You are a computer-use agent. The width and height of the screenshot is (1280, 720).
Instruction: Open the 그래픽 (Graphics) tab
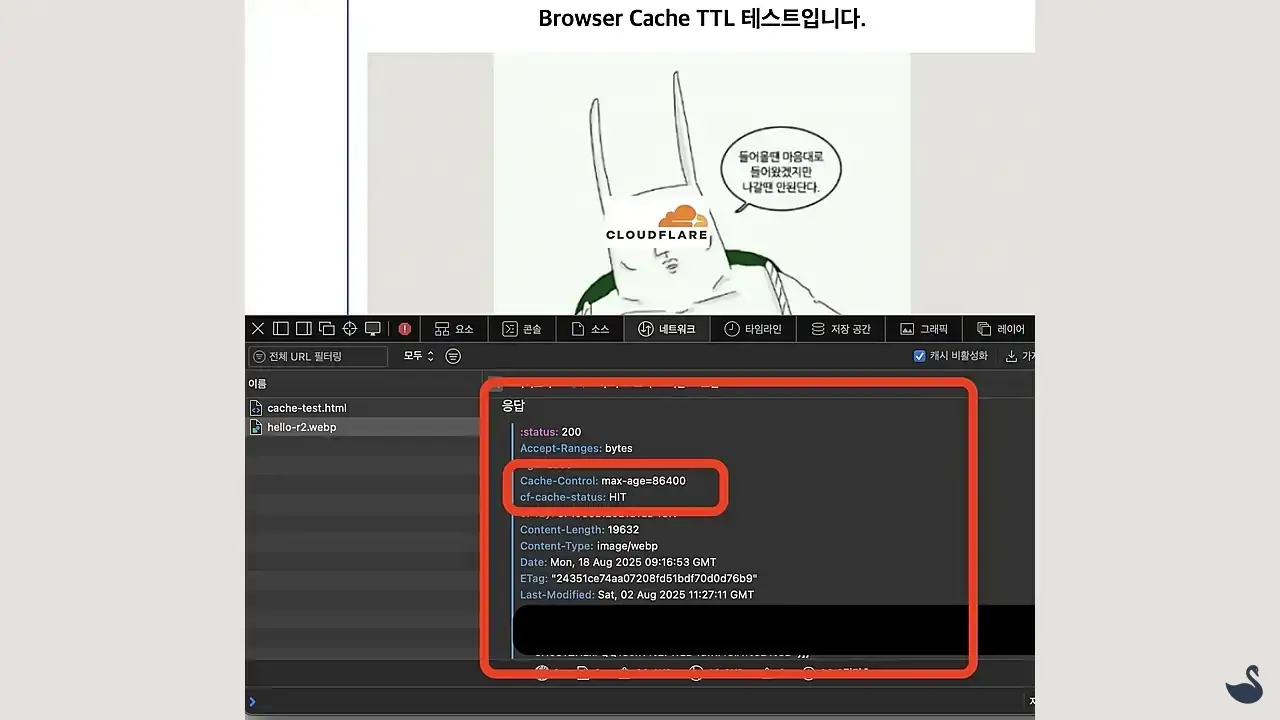click(x=923, y=329)
